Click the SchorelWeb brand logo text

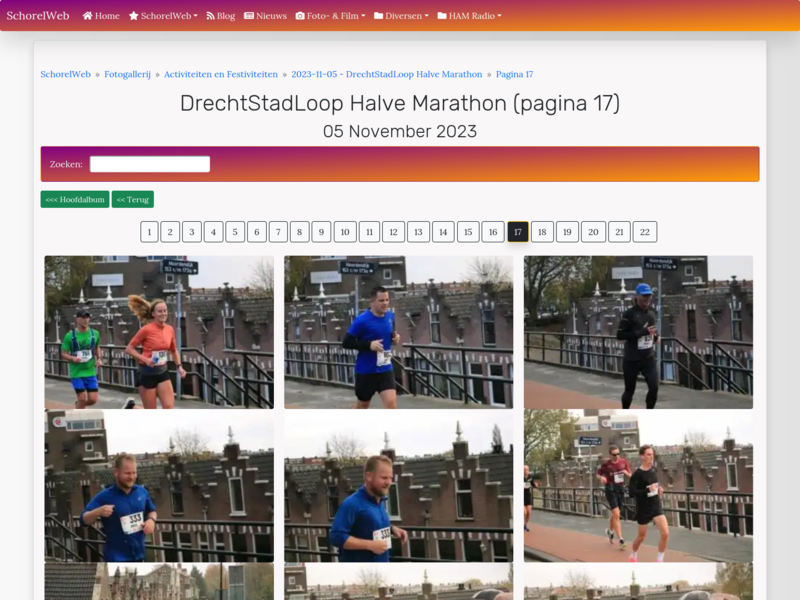(38, 16)
